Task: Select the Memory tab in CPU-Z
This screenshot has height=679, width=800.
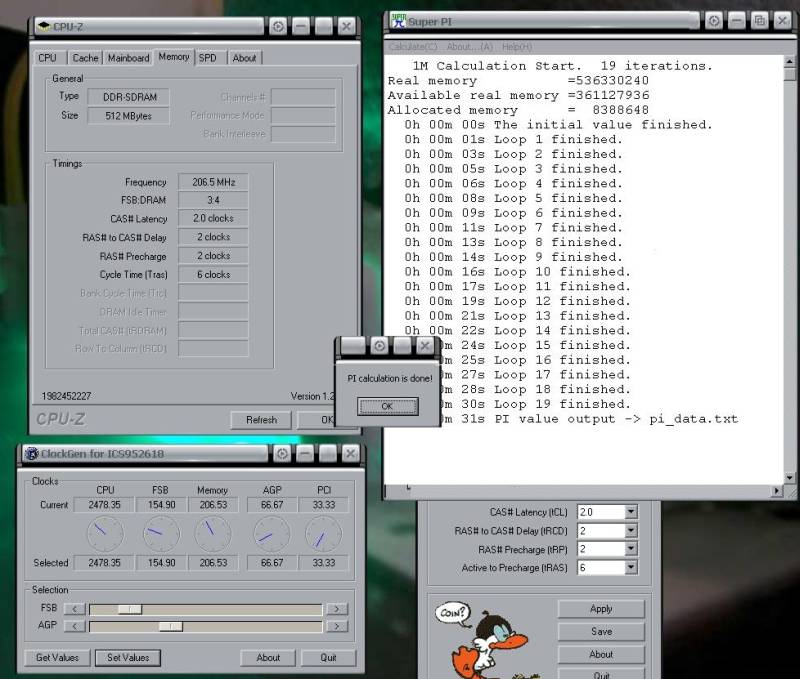Action: (174, 57)
